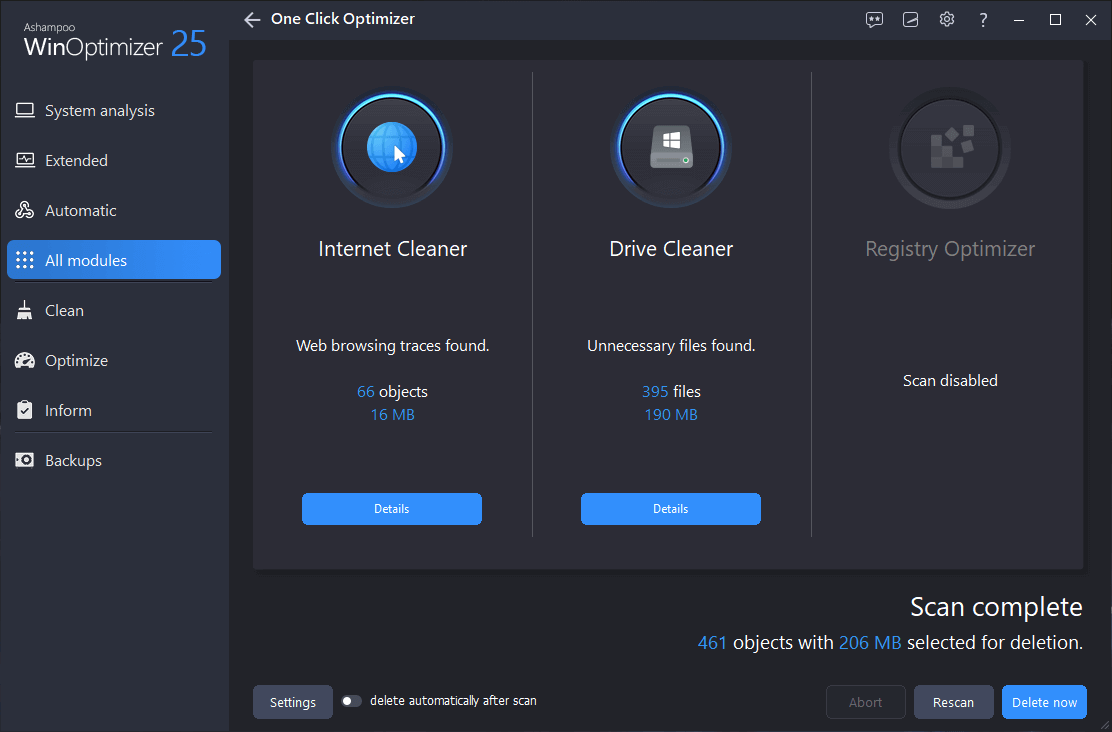The width and height of the screenshot is (1112, 732).
Task: Click the Scan disabled text
Action: (x=950, y=381)
